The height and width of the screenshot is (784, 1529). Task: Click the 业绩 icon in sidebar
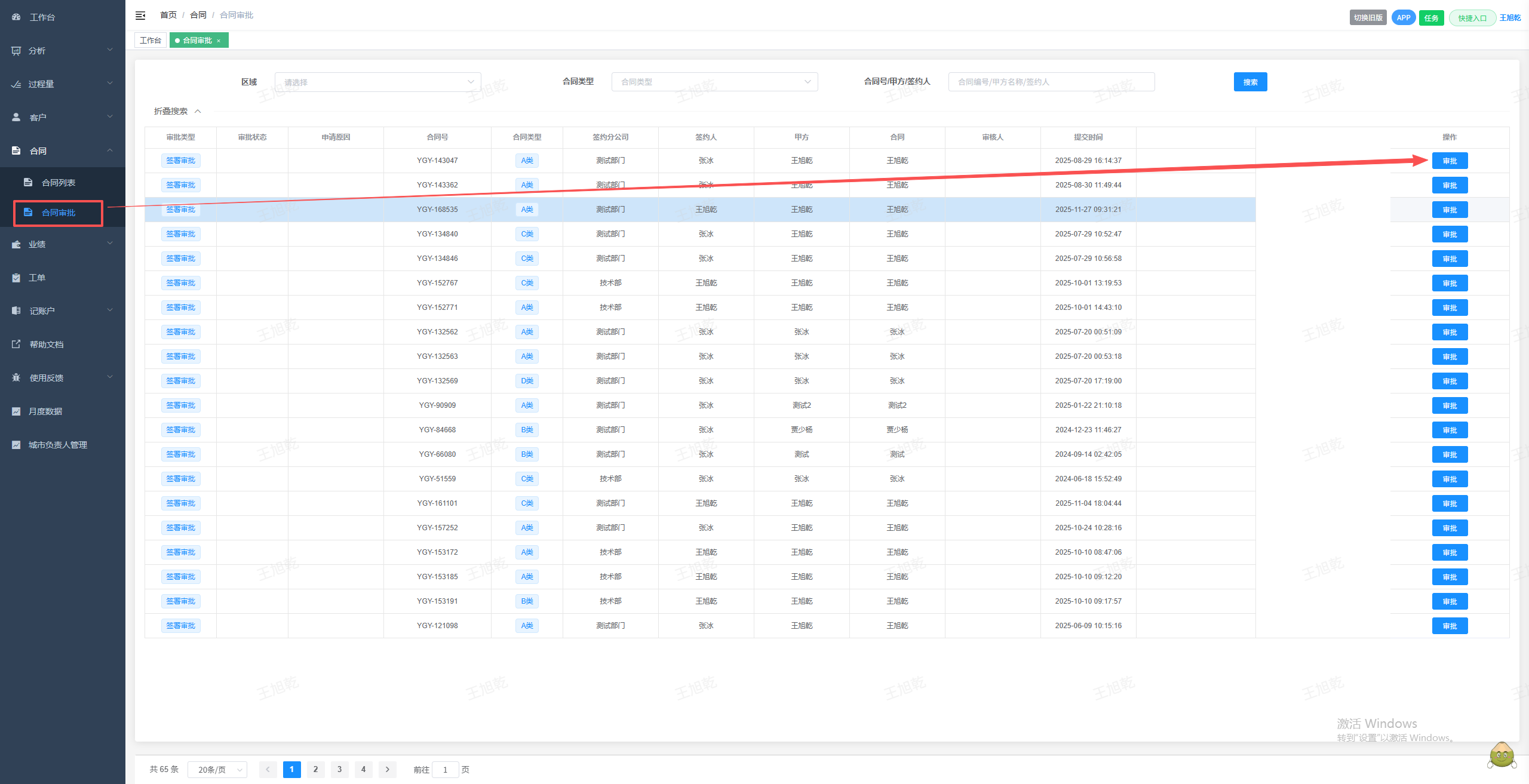coord(16,244)
